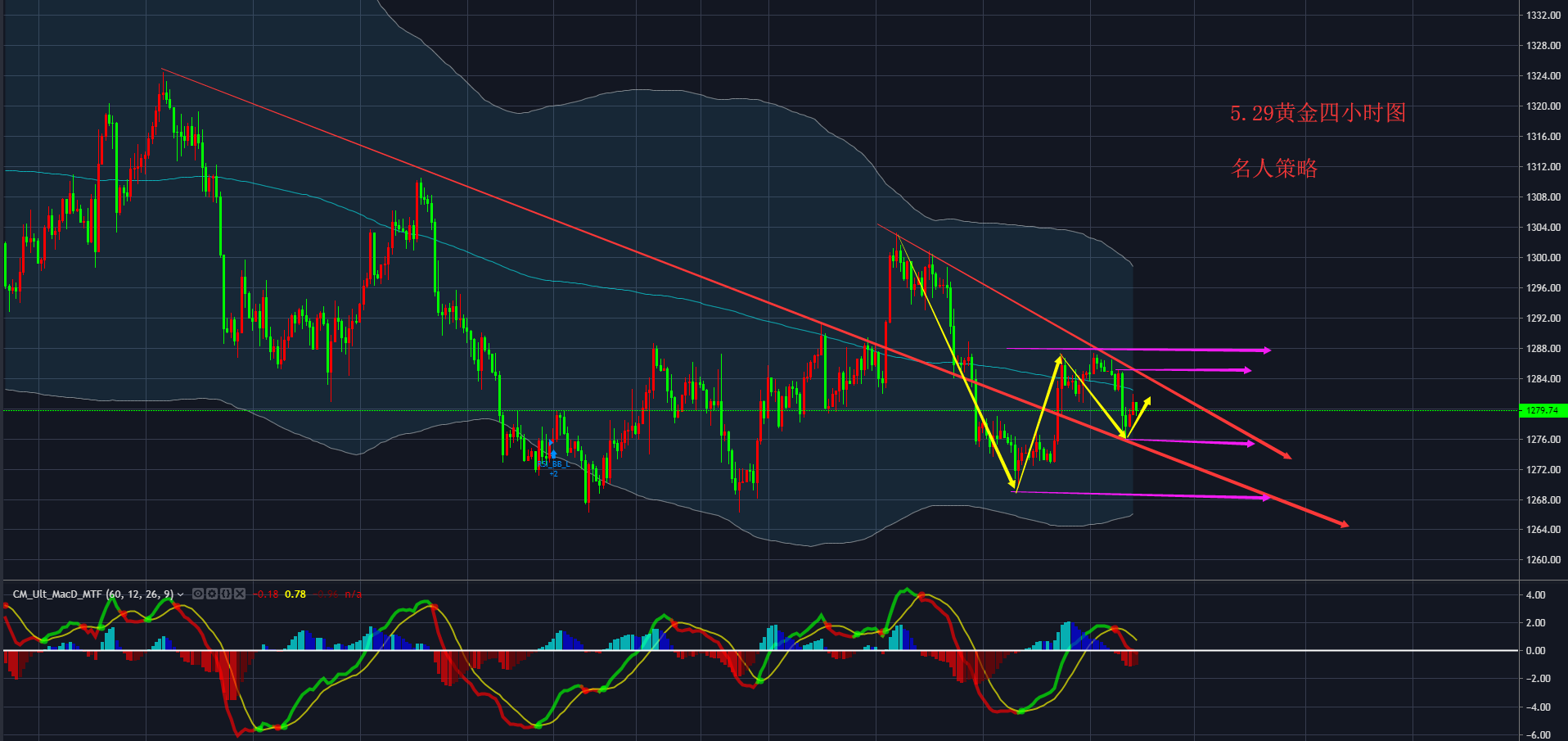Image resolution: width=1568 pixels, height=741 pixels.
Task: Remove the MACD indicator with X icon
Action: click(x=239, y=594)
